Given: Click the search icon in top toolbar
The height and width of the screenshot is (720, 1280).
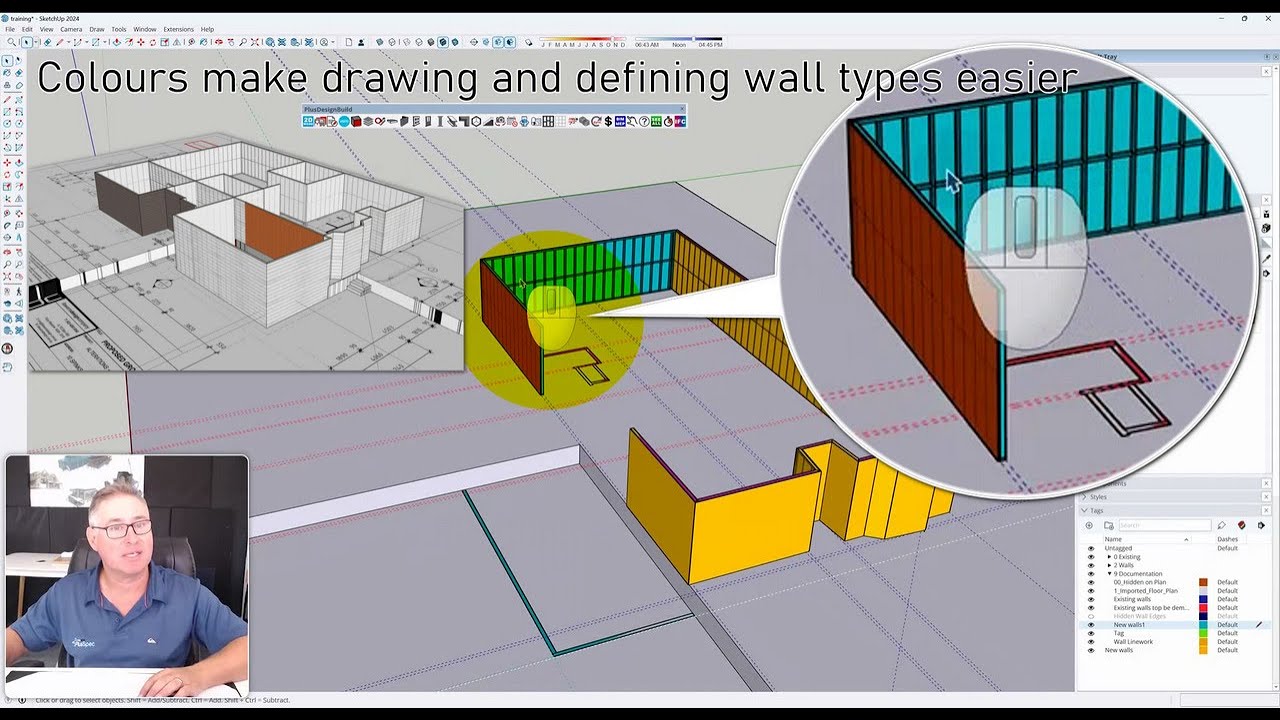Looking at the screenshot, I should coord(11,42).
